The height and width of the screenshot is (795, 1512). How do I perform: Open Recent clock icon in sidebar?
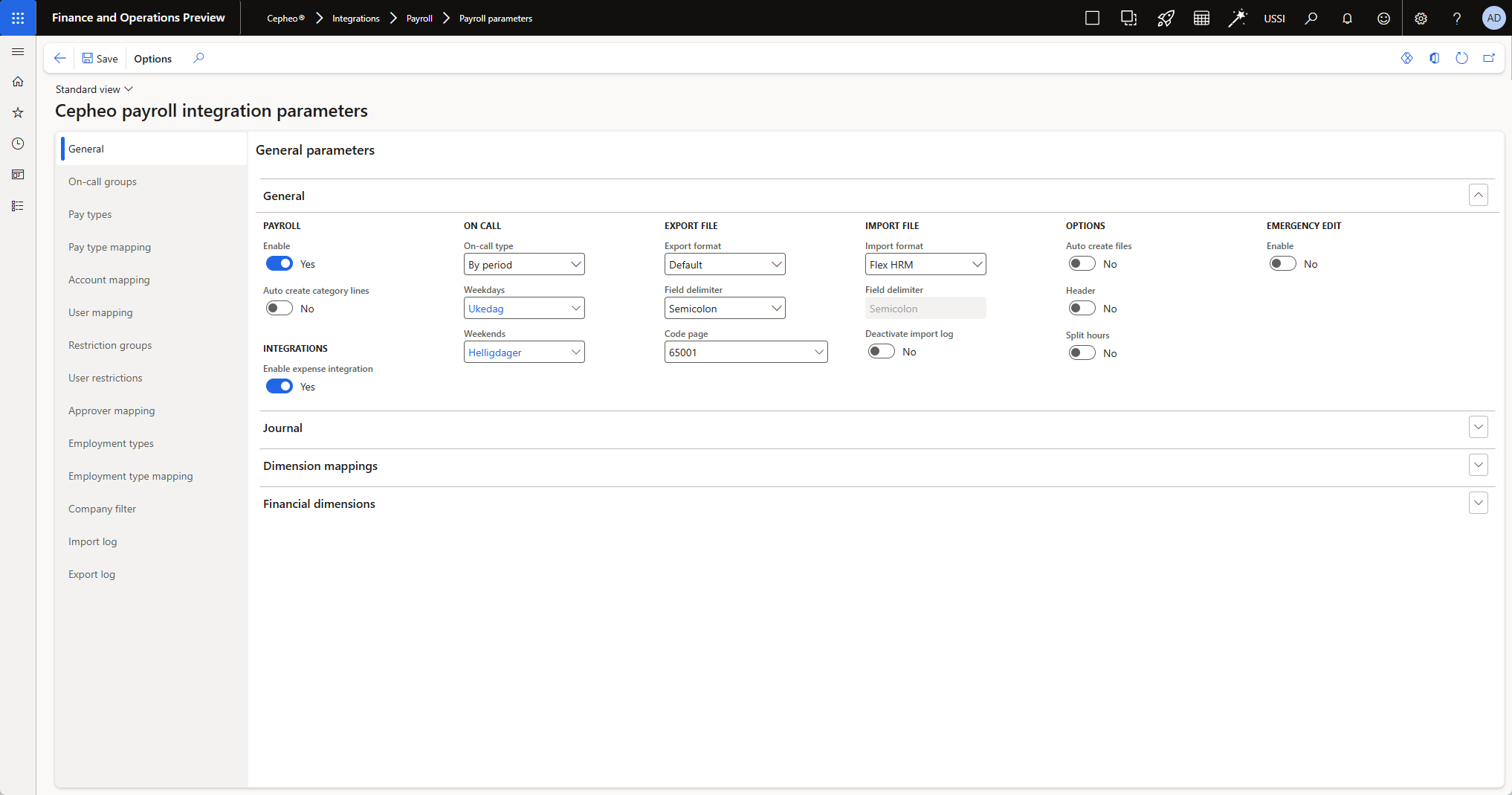click(x=18, y=144)
